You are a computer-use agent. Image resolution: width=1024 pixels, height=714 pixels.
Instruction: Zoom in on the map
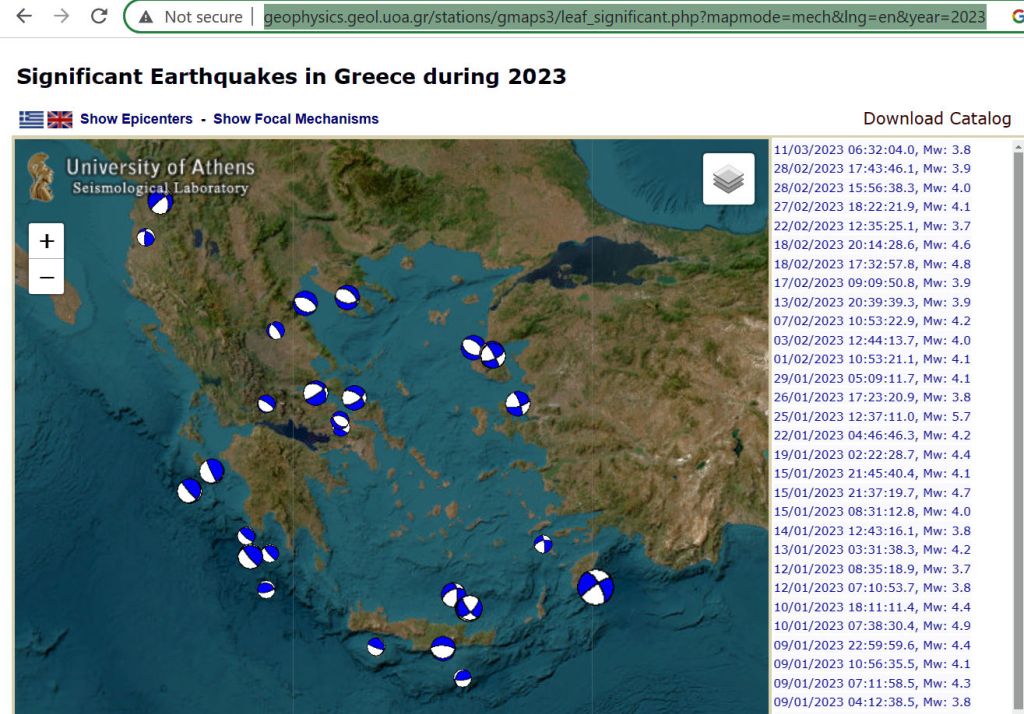click(x=46, y=241)
